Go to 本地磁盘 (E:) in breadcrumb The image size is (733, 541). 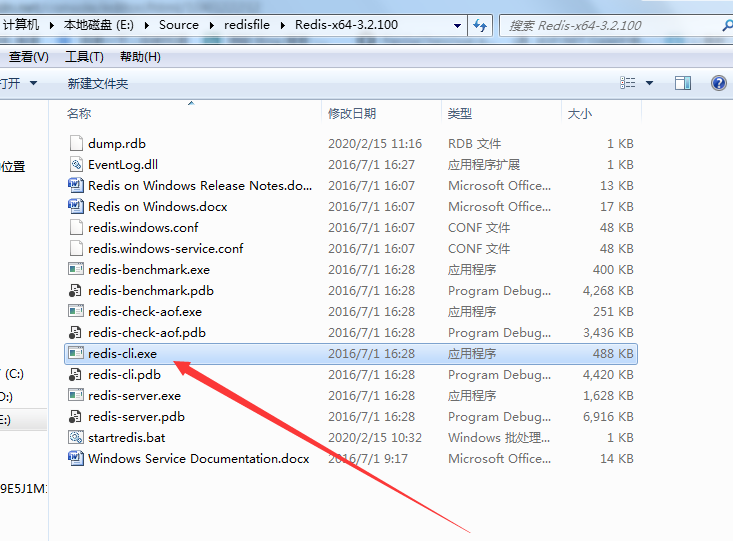(99, 25)
